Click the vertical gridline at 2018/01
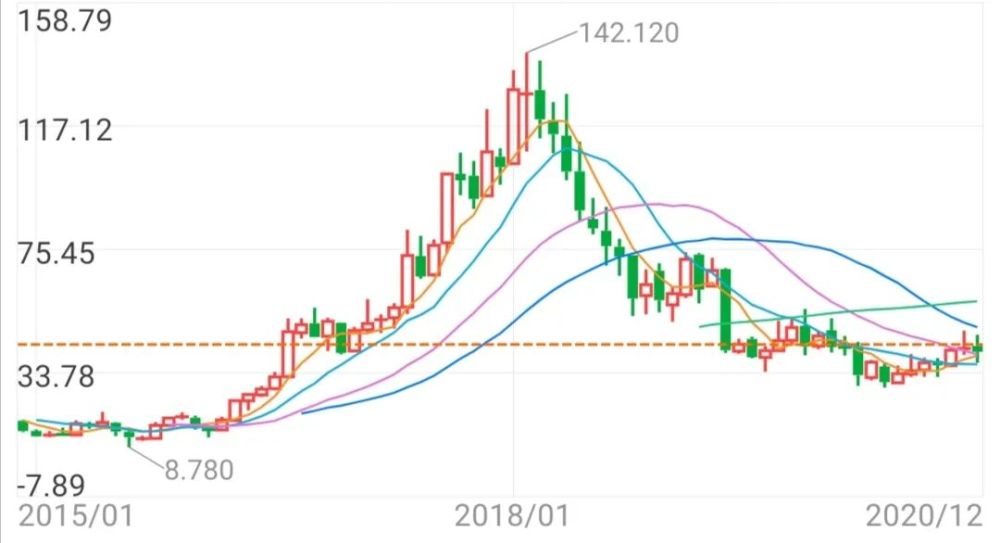 514,255
